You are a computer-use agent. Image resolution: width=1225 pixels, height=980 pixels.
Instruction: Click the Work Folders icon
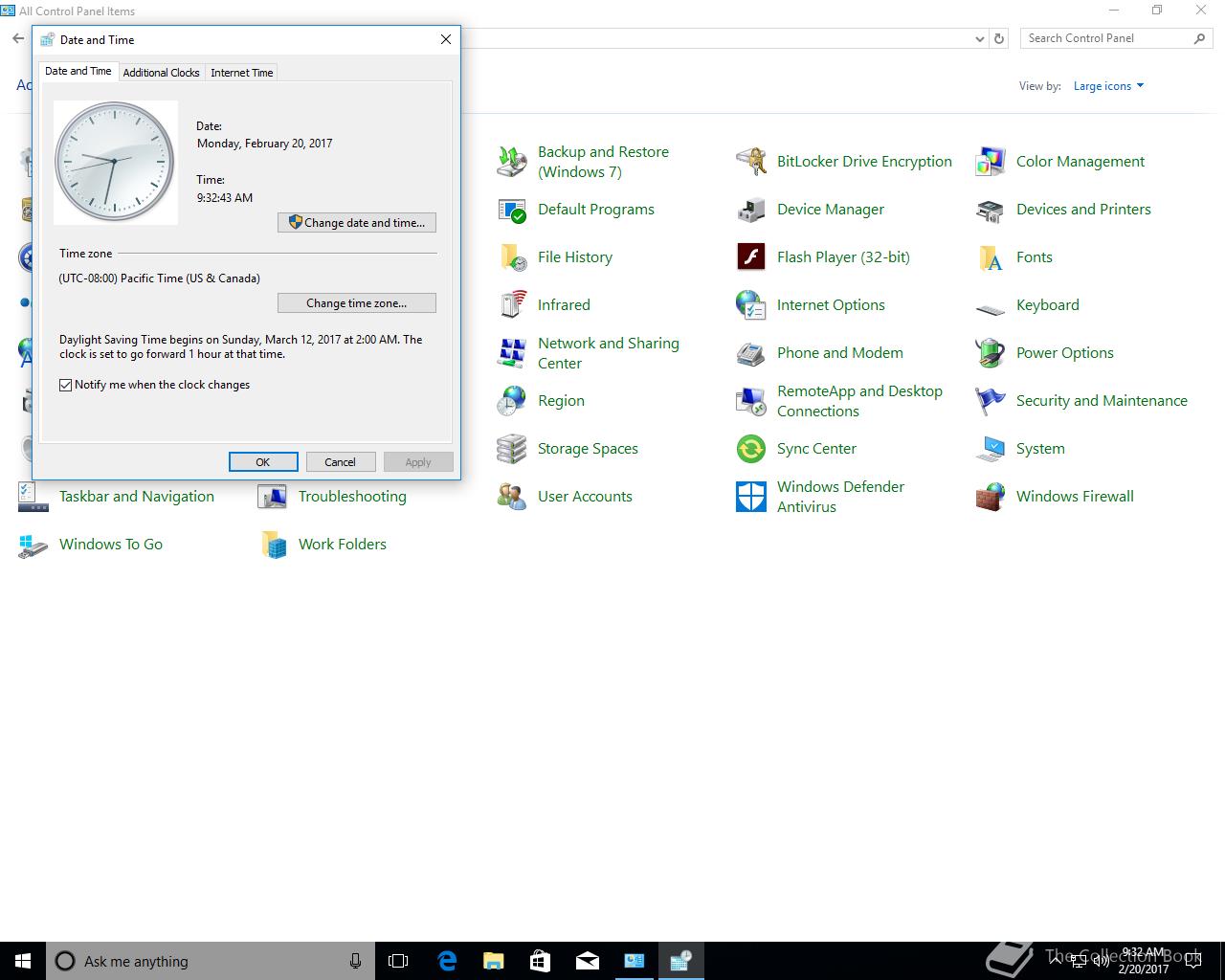[273, 545]
